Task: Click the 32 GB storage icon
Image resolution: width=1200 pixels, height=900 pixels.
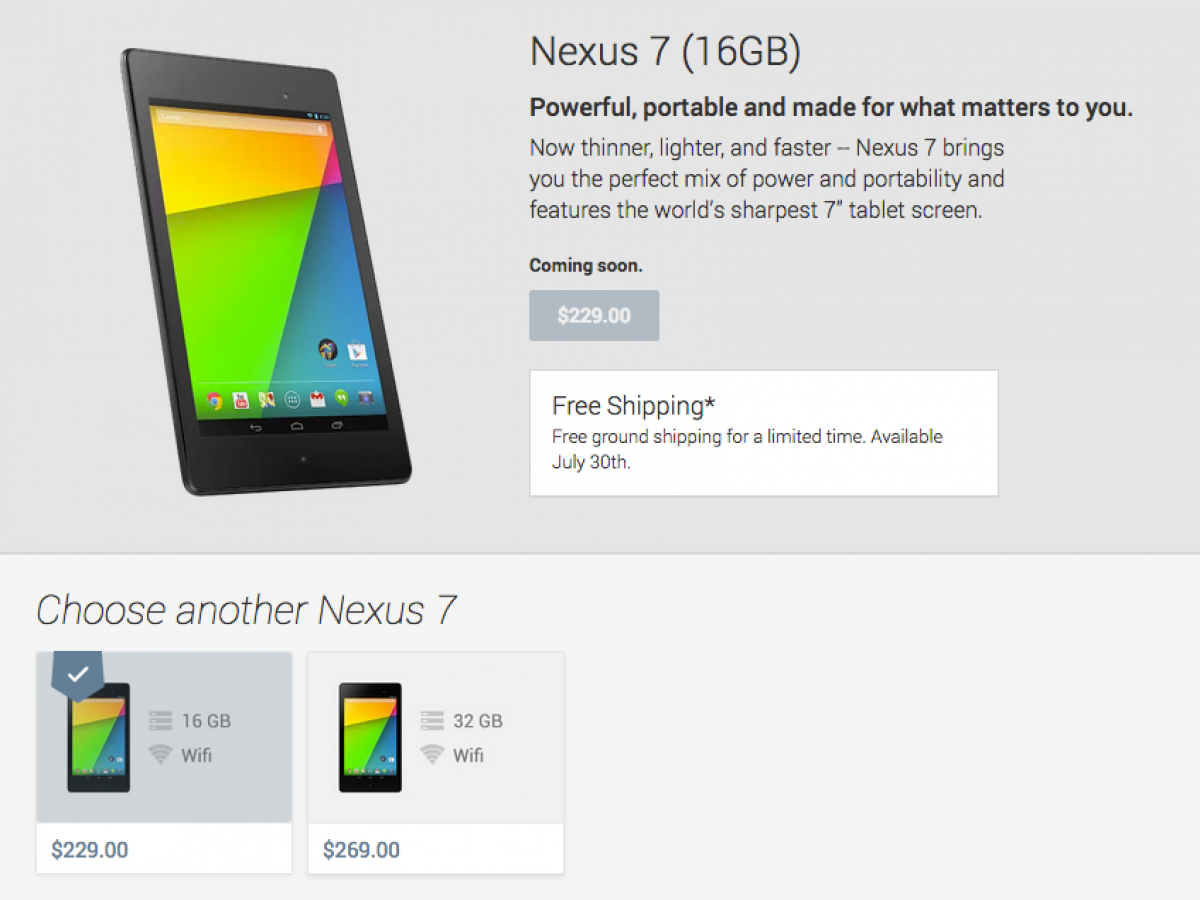Action: click(431, 720)
